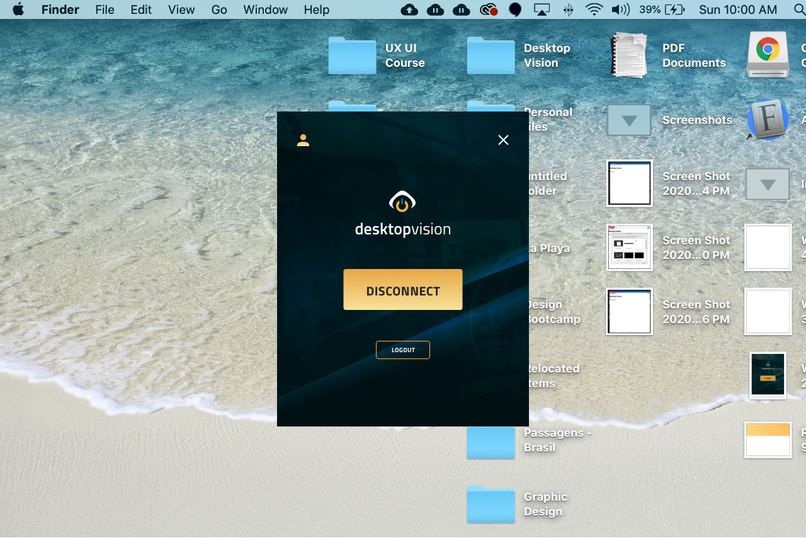
Task: Select the UX UI Course folder
Action: point(352,55)
